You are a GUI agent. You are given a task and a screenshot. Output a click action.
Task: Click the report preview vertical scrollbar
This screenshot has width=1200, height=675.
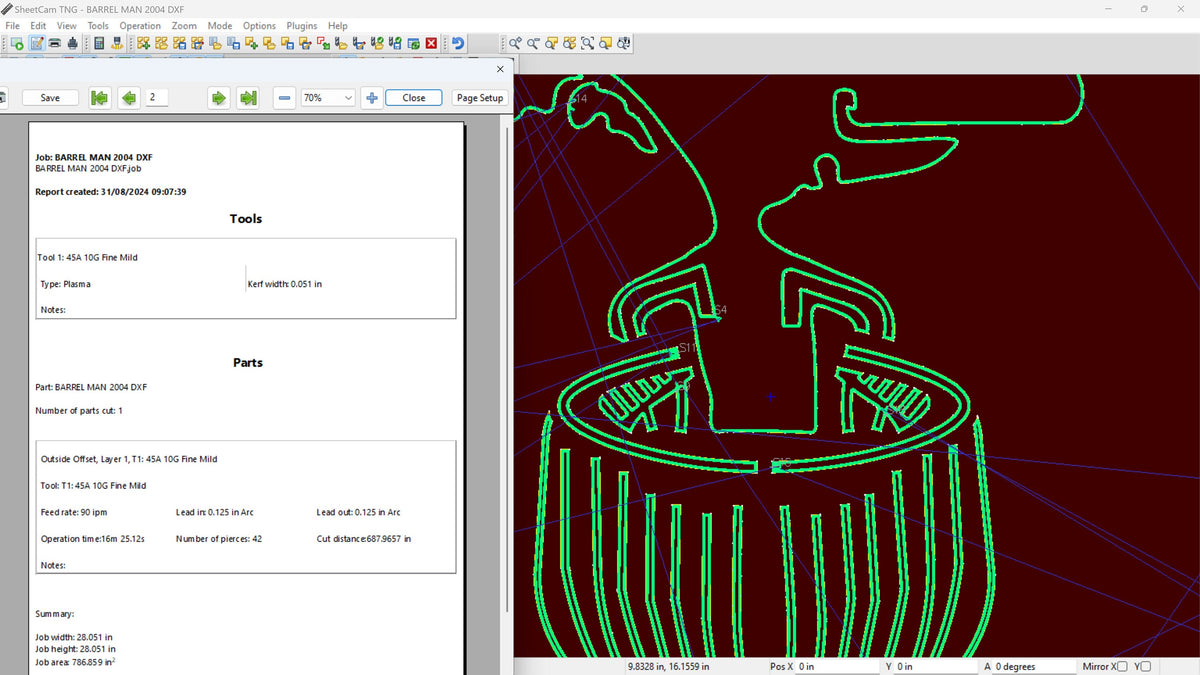pos(509,370)
